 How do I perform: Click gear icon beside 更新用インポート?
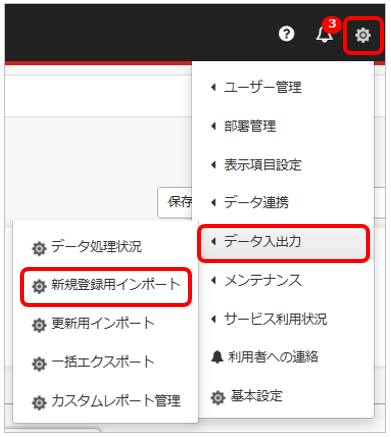pos(39,325)
